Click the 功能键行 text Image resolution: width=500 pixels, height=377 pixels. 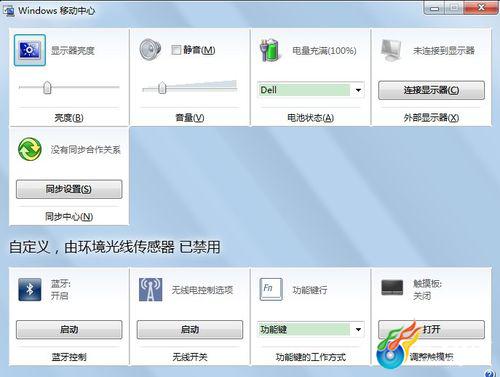click(310, 290)
